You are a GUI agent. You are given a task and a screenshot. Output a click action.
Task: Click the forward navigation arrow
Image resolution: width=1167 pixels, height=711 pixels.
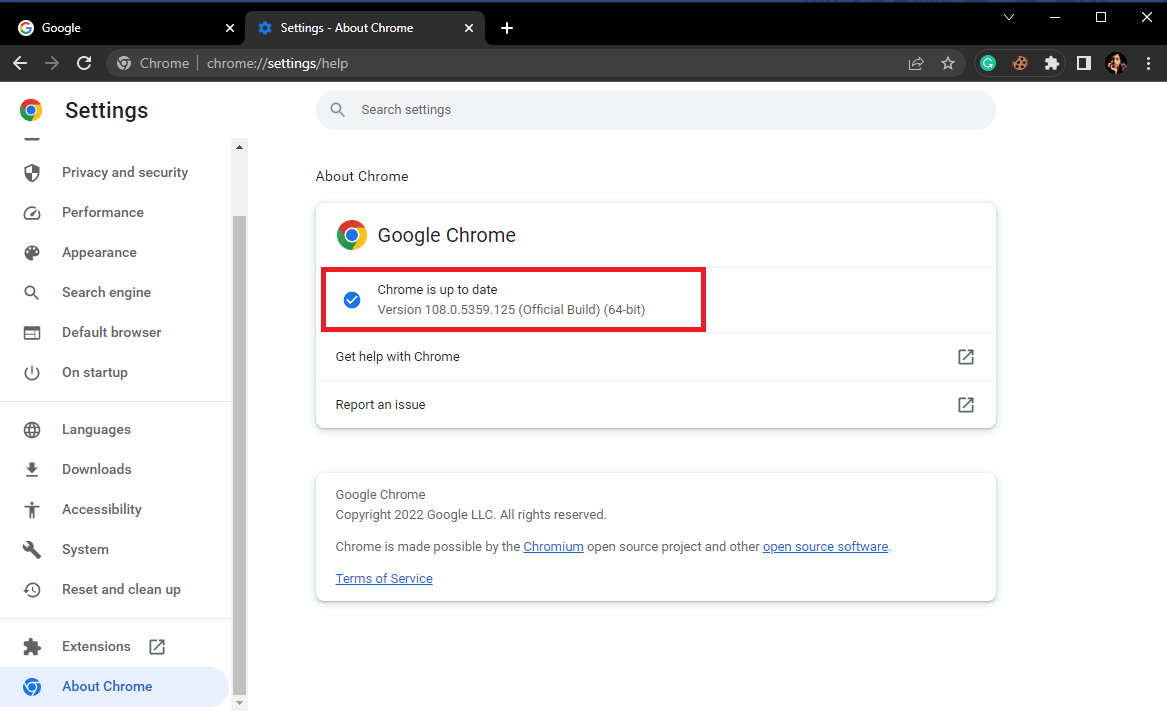click(x=52, y=63)
